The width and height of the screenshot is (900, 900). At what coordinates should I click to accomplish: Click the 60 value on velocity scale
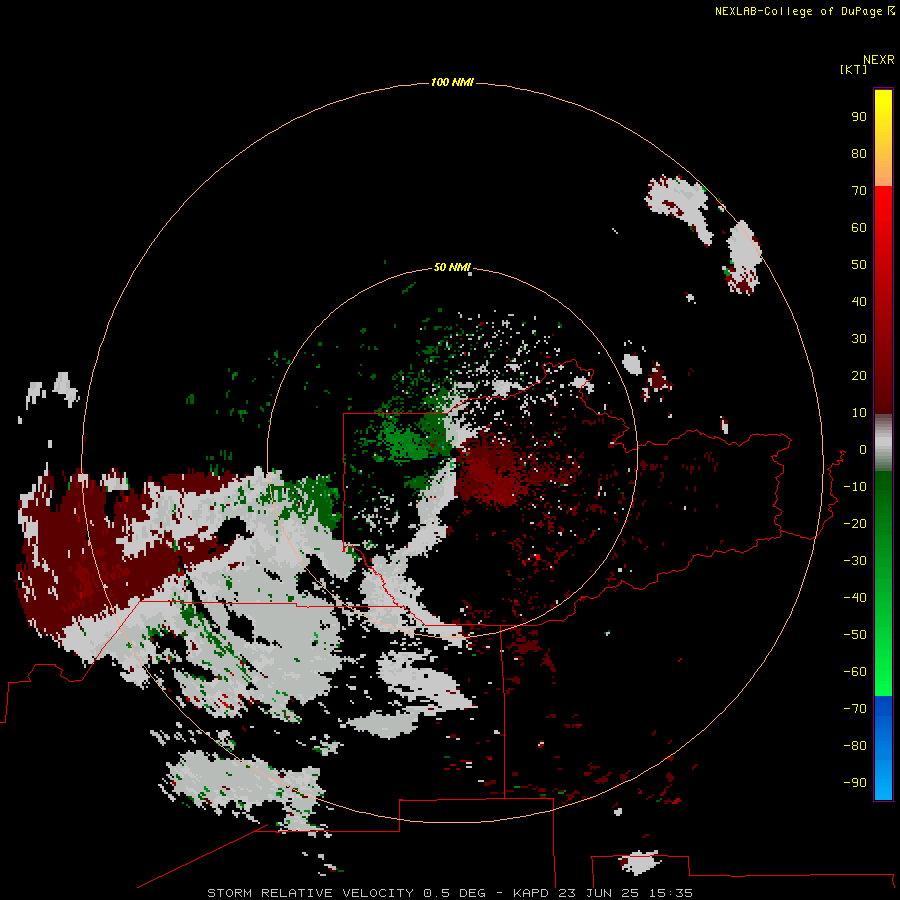(859, 227)
